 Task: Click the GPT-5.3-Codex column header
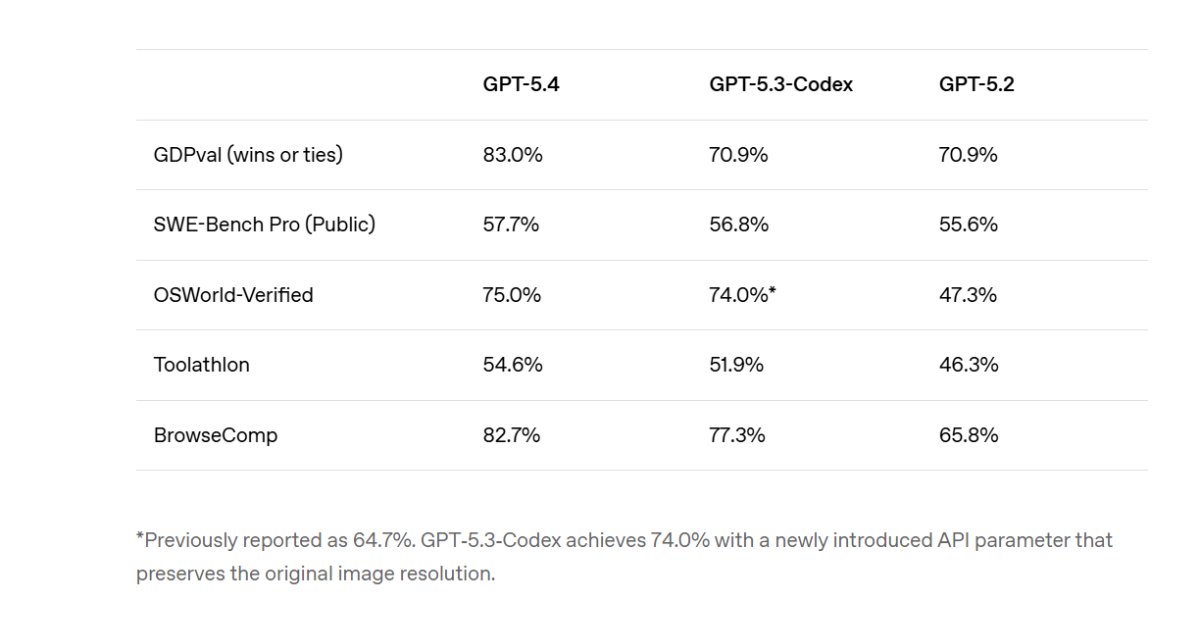point(781,85)
